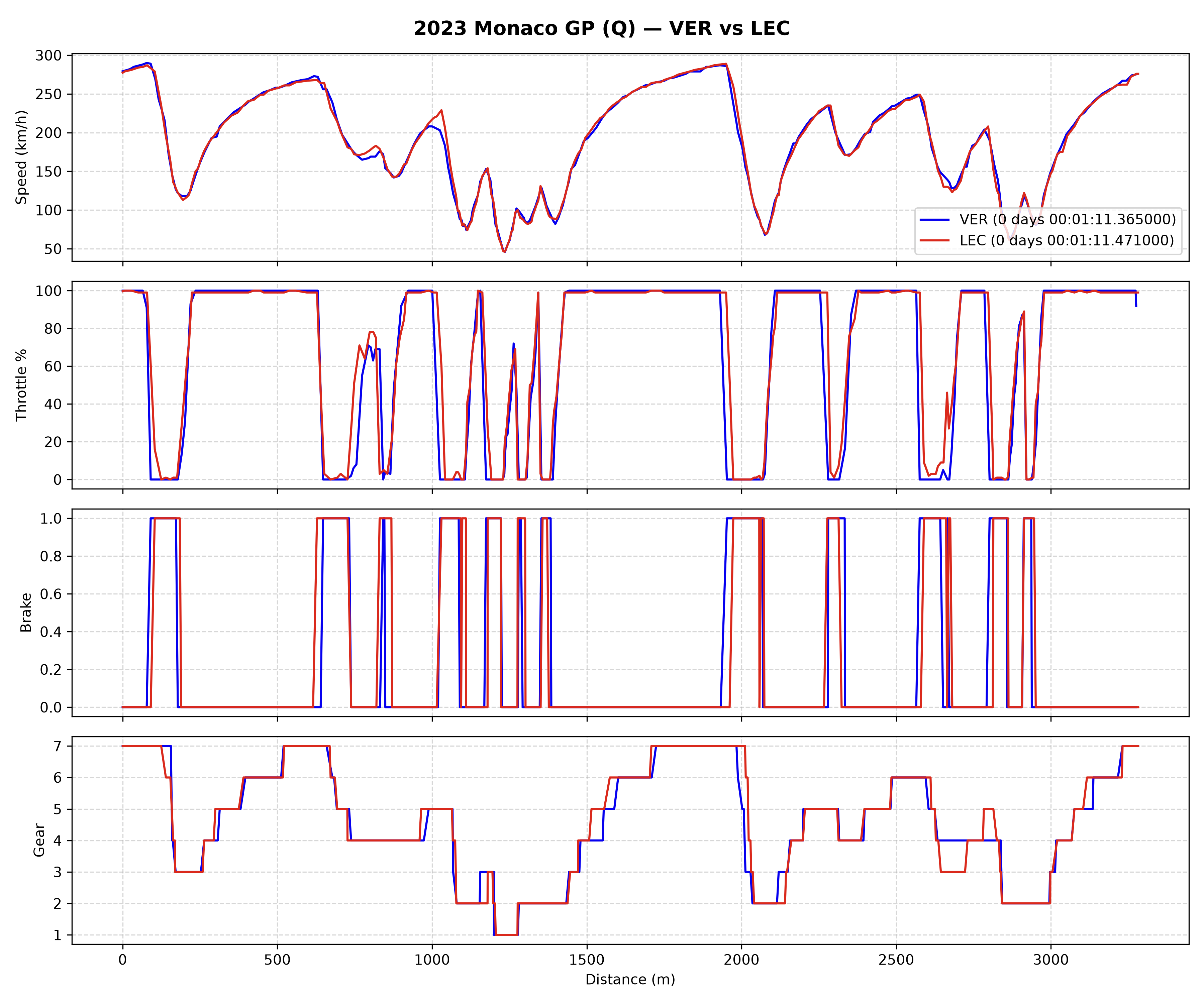This screenshot has width=1204, height=1003.
Task: Click the 2 tick on Gear axis
Action: coord(58,904)
